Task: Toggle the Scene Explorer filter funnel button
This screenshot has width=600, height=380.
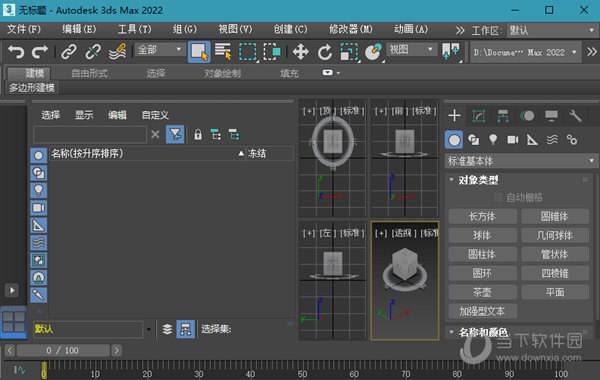Action: [x=175, y=134]
